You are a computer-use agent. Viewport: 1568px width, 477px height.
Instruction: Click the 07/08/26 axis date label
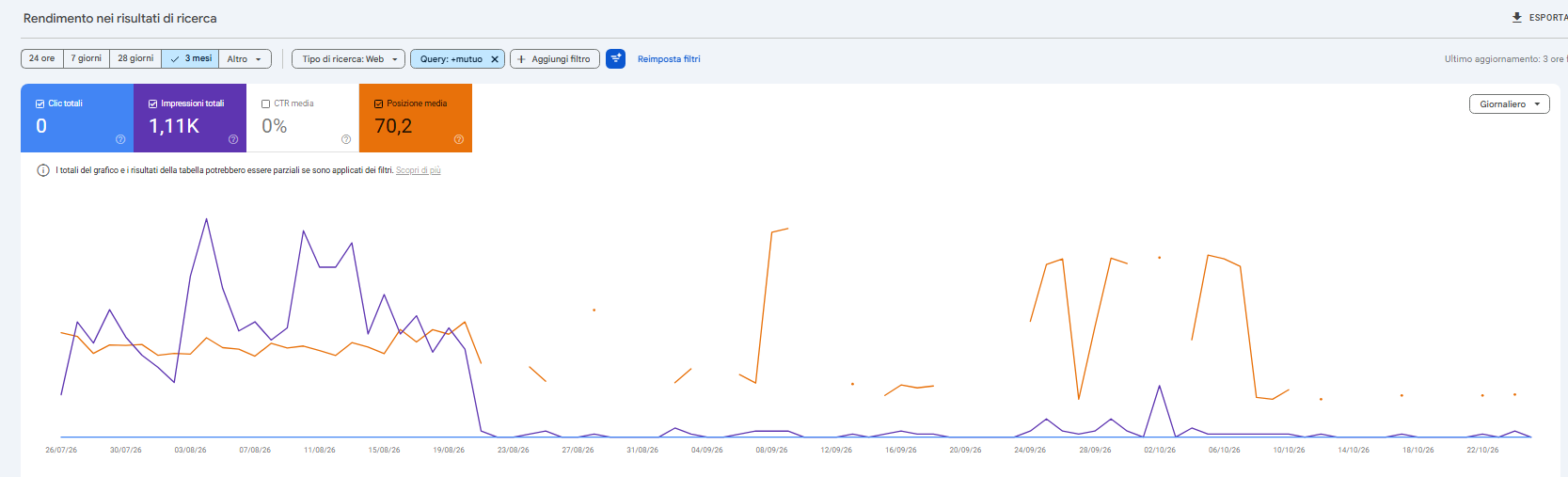(x=255, y=451)
